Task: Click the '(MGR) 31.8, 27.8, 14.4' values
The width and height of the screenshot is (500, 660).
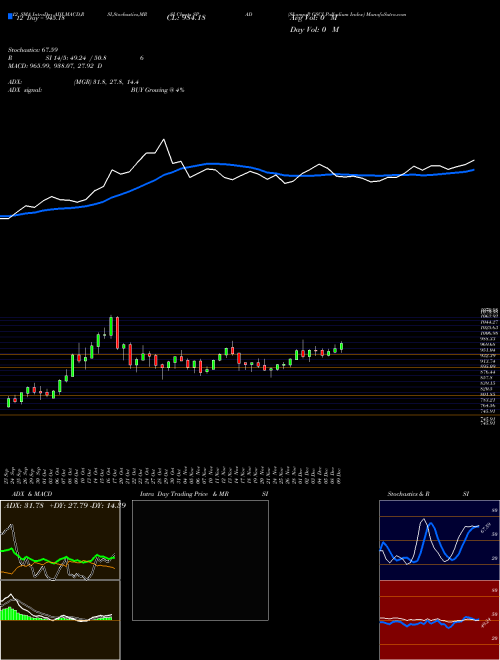Action: (x=106, y=82)
